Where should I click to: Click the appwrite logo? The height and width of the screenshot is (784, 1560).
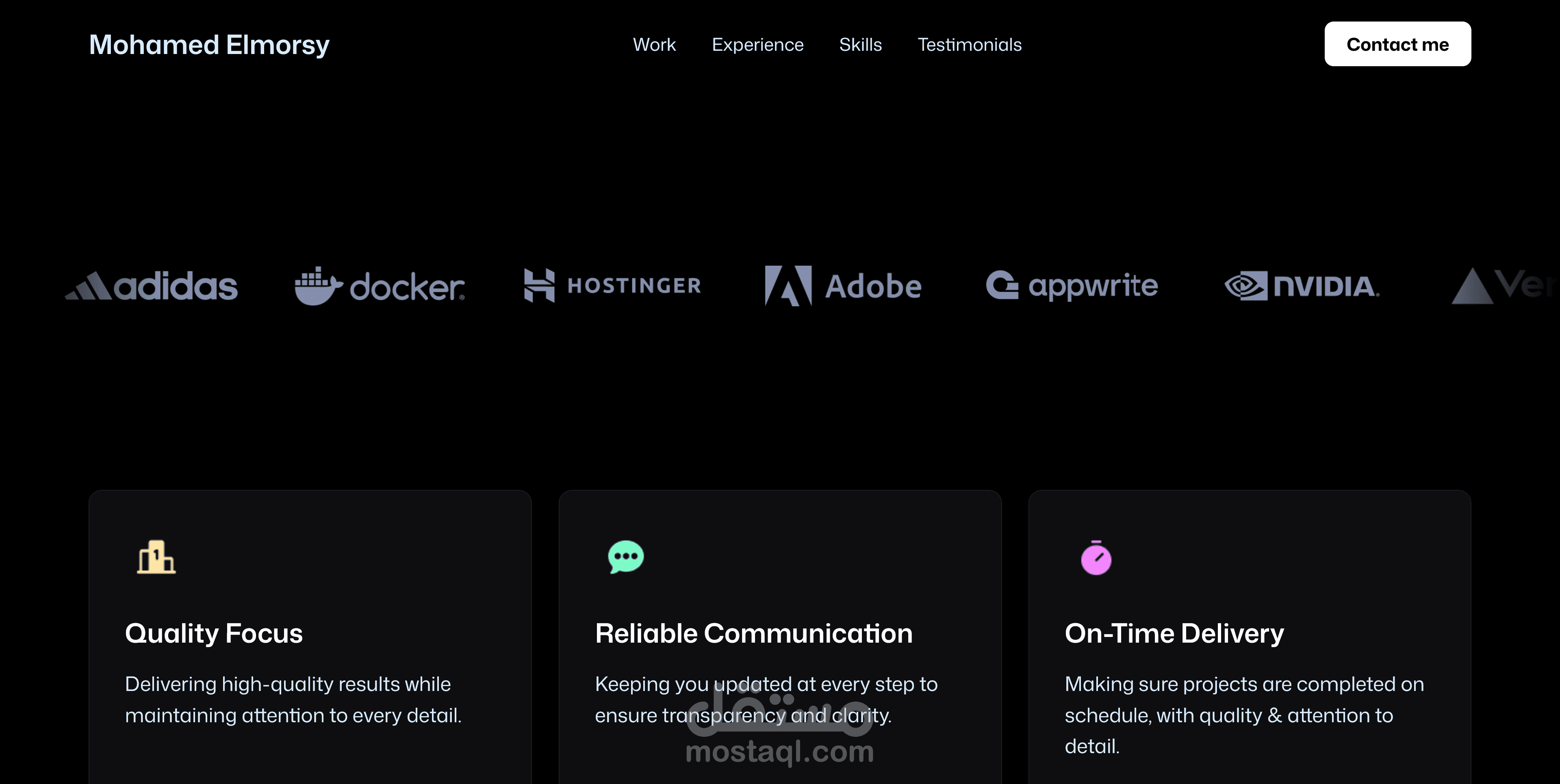pos(1072,286)
